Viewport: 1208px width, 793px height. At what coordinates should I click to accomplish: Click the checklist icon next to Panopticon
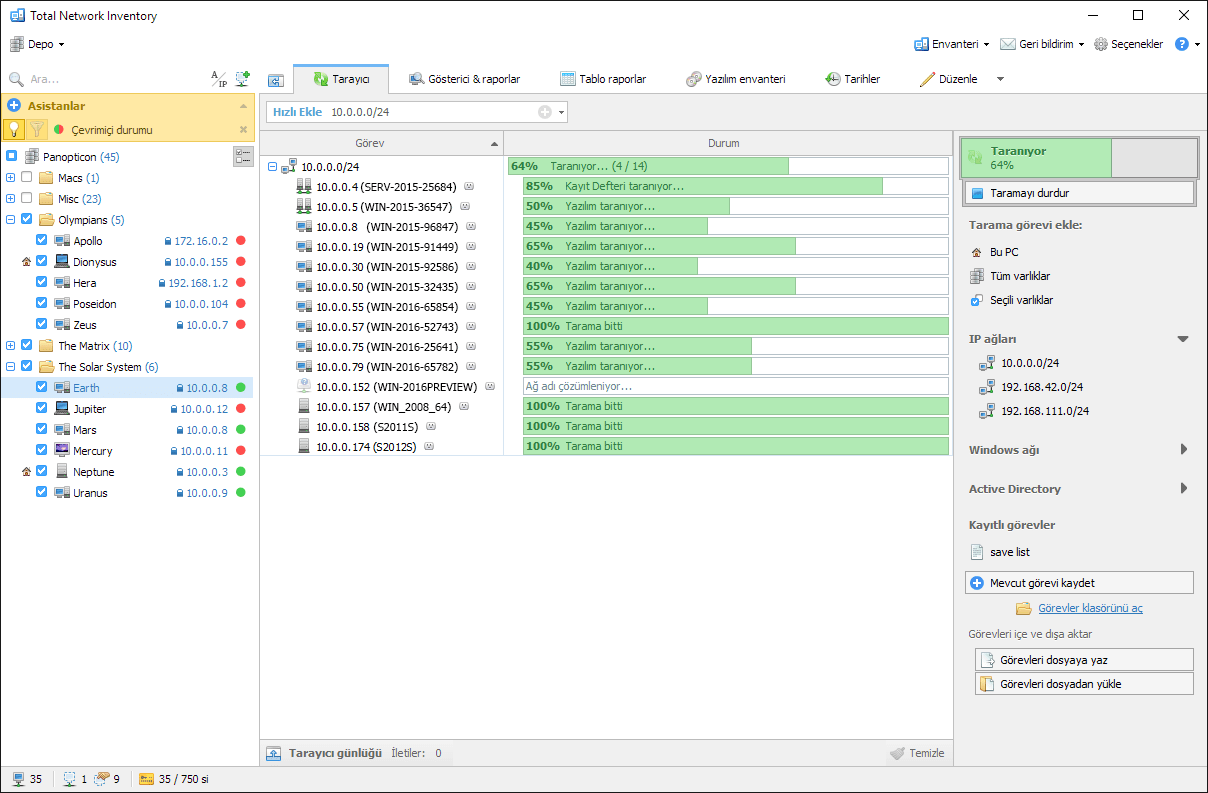[243, 156]
